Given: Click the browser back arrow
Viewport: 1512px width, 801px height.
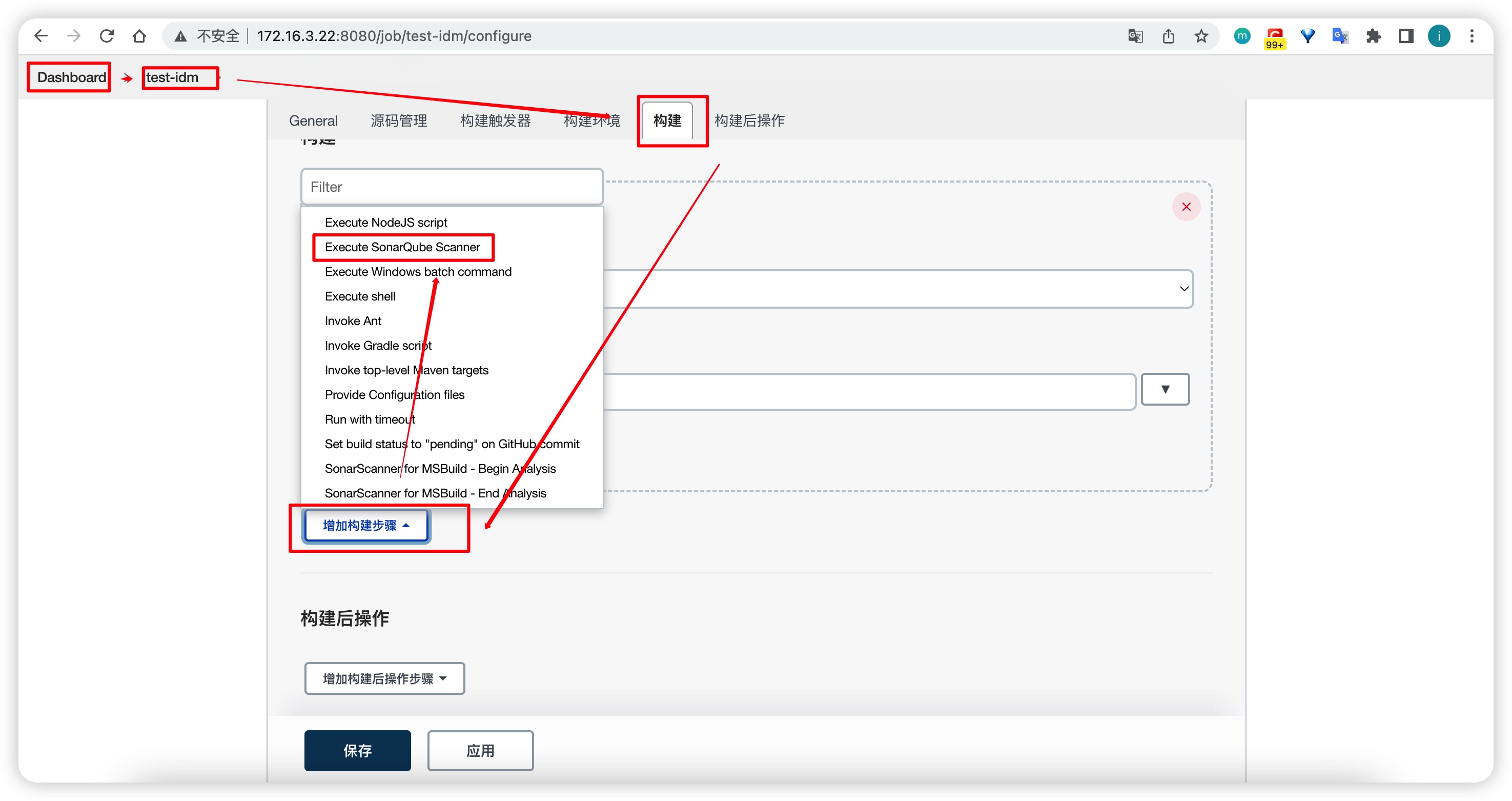Looking at the screenshot, I should (x=40, y=36).
